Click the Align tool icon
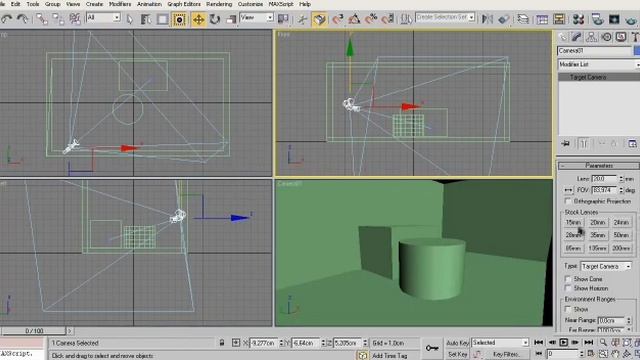The image size is (640, 360). (x=504, y=19)
